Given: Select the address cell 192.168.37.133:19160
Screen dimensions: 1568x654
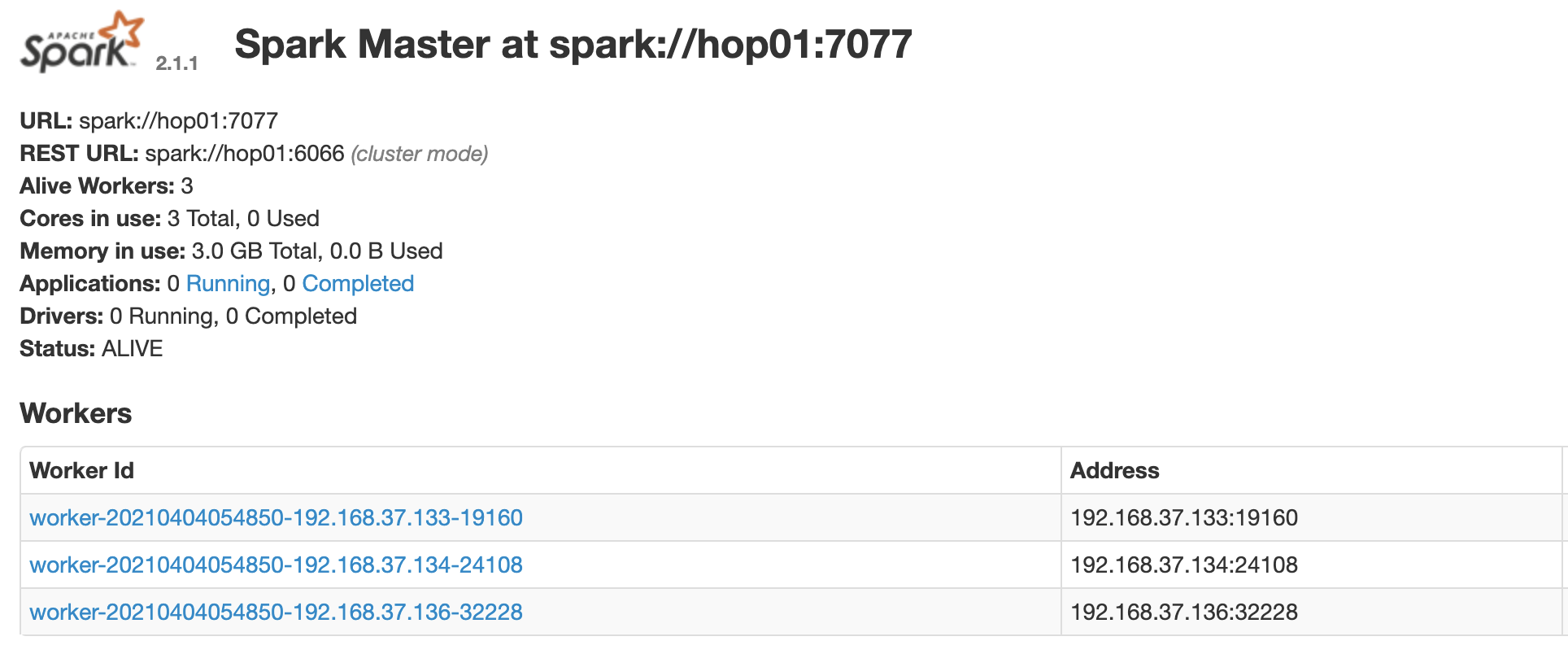Looking at the screenshot, I should point(1183,518).
